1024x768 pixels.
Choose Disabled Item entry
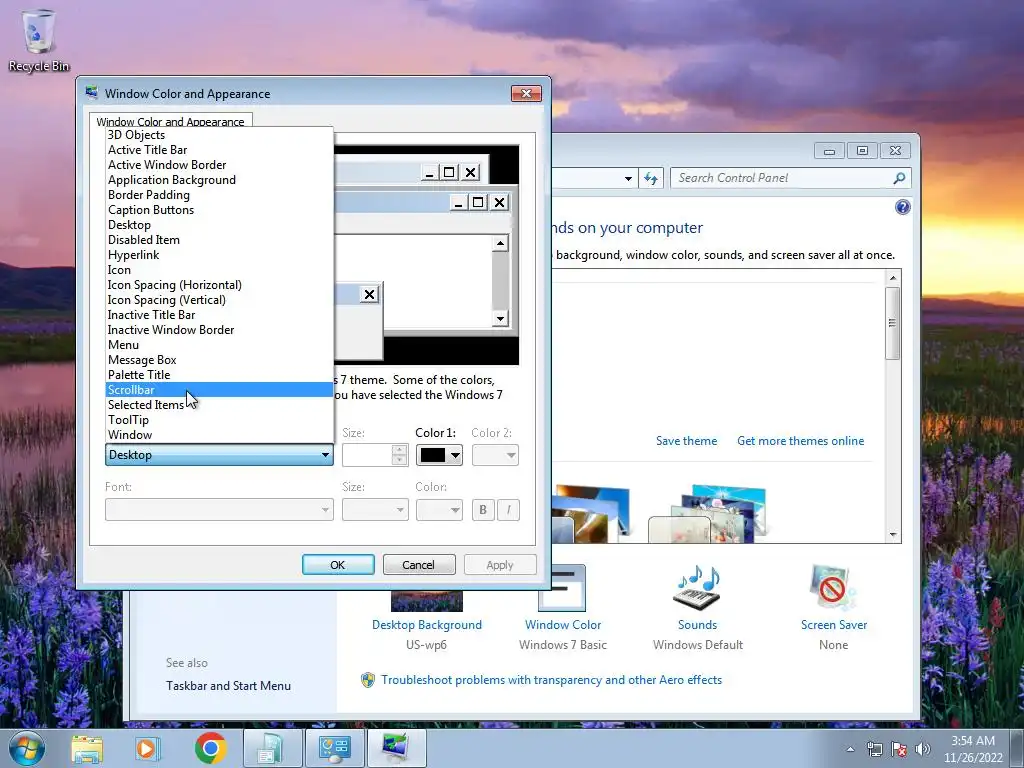point(219,240)
